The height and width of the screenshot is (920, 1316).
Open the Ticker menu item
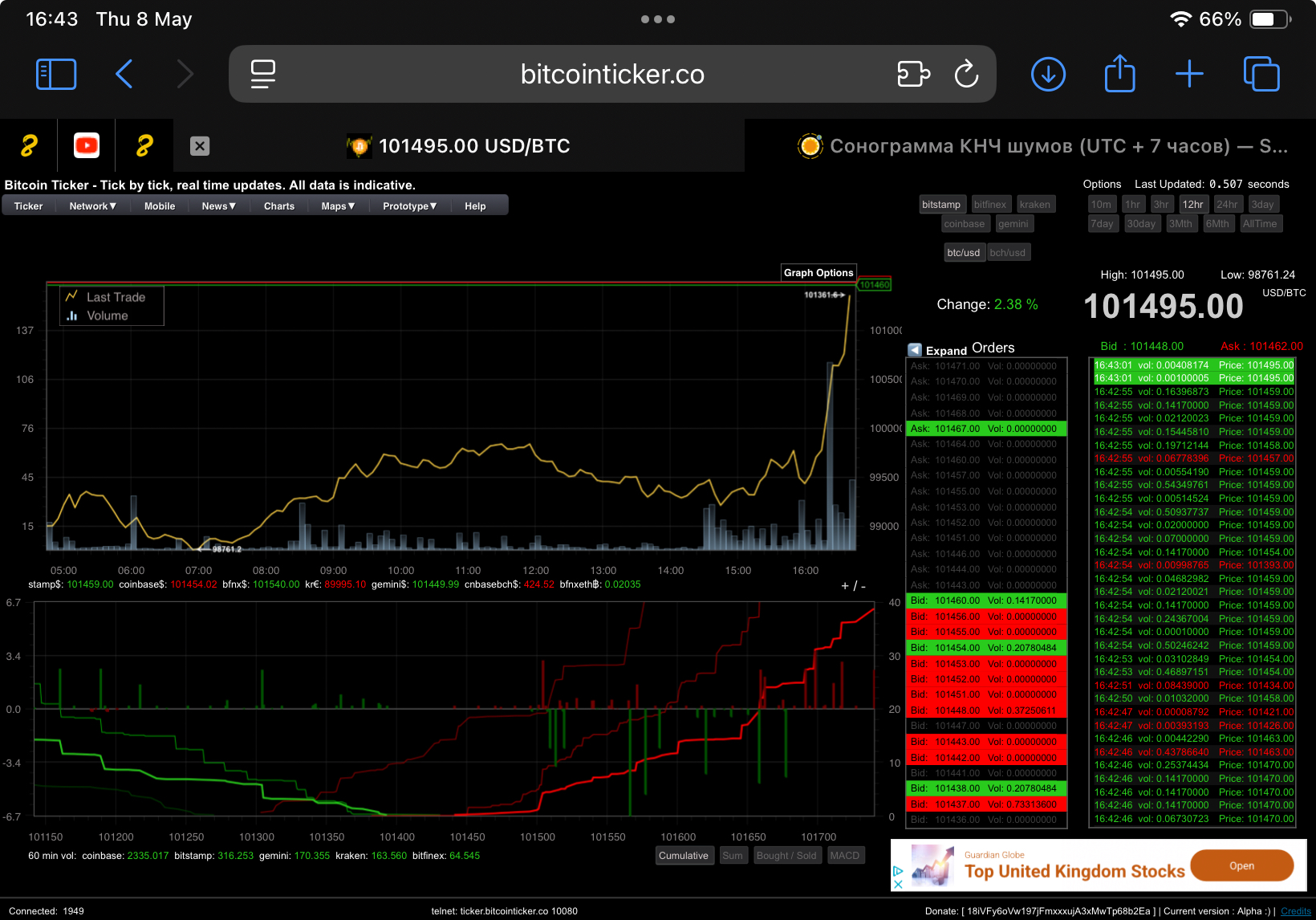[28, 206]
